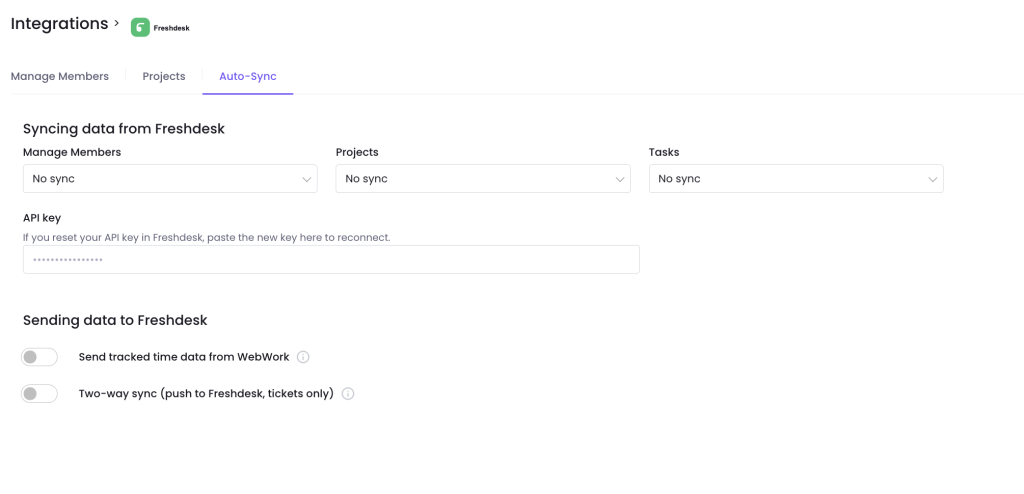Image resolution: width=1024 pixels, height=494 pixels.
Task: Open info icon beside Send tracked time data
Action: tap(303, 357)
